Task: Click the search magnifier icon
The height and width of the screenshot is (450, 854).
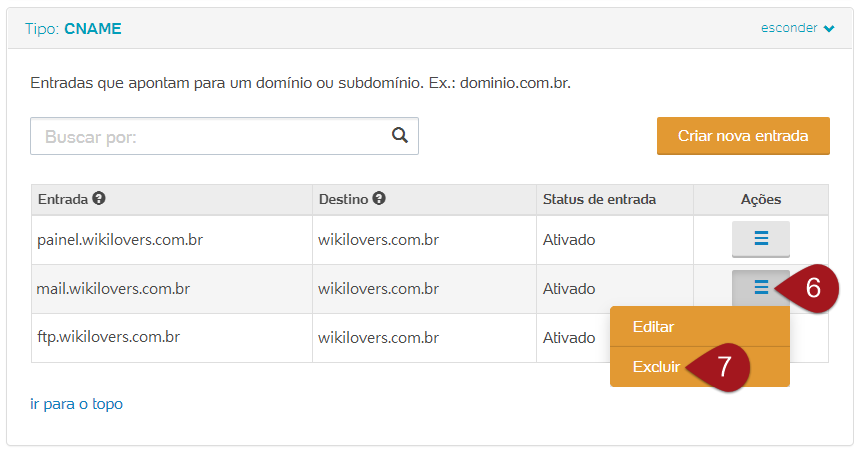Action: point(400,136)
